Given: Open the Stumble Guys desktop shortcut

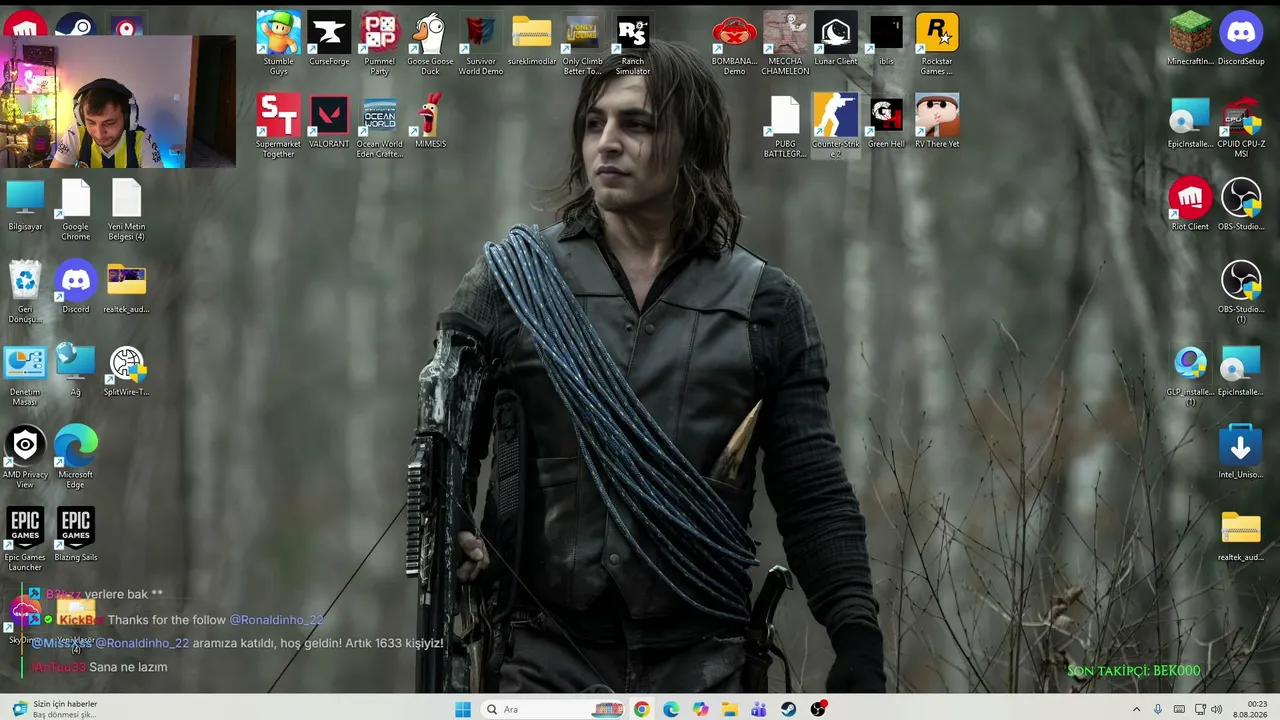Looking at the screenshot, I should (278, 44).
